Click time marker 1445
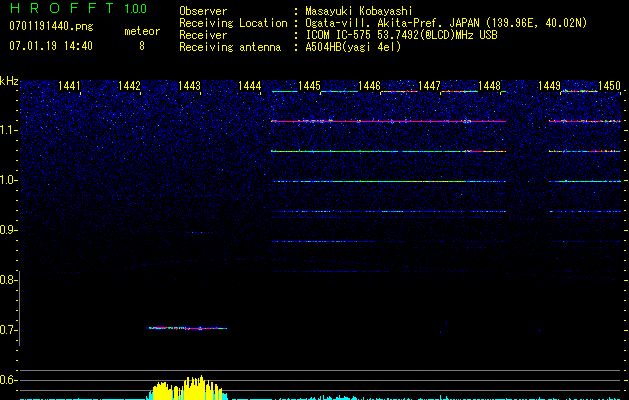The height and width of the screenshot is (400, 629). pyautogui.click(x=309, y=86)
